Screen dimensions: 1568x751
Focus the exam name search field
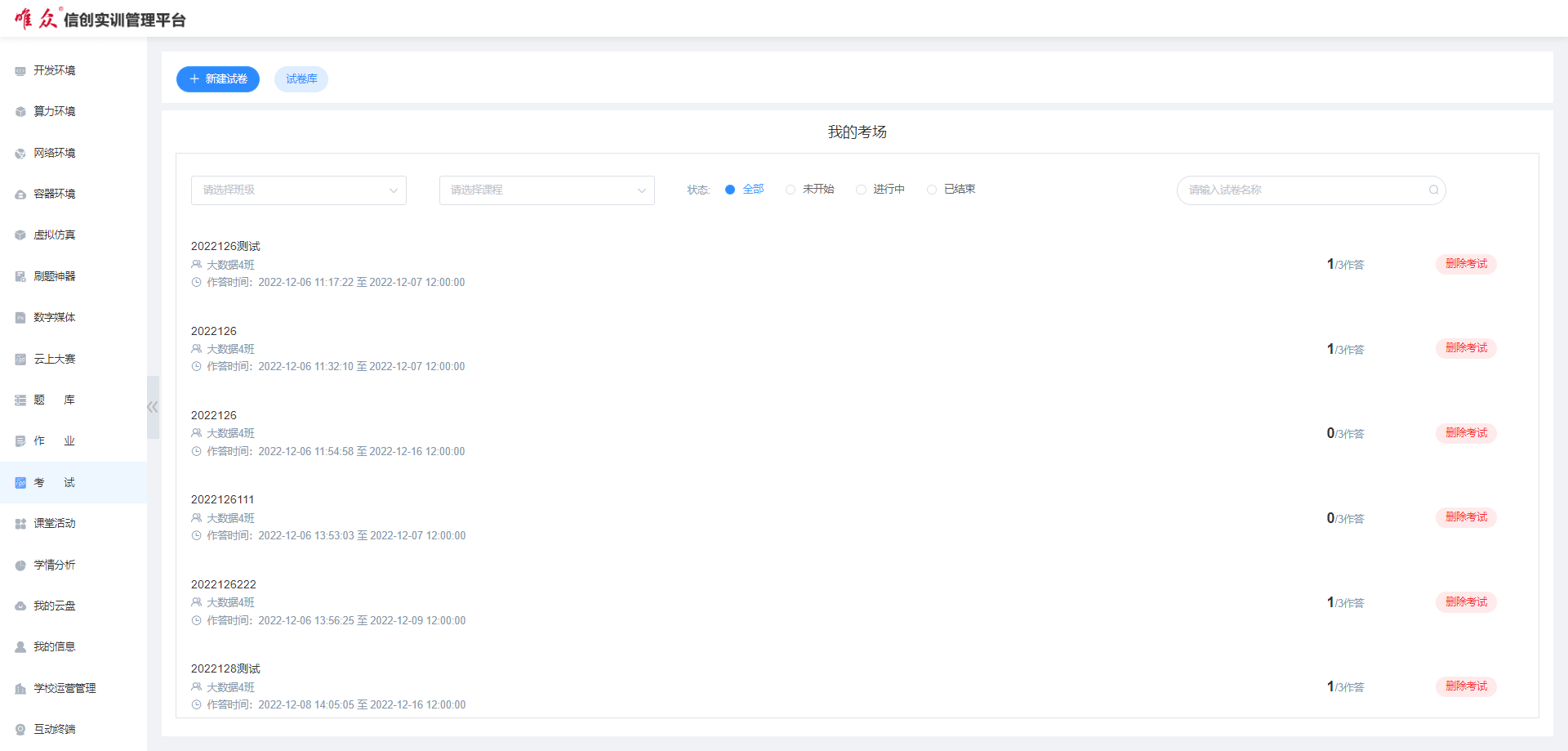[x=1303, y=190]
